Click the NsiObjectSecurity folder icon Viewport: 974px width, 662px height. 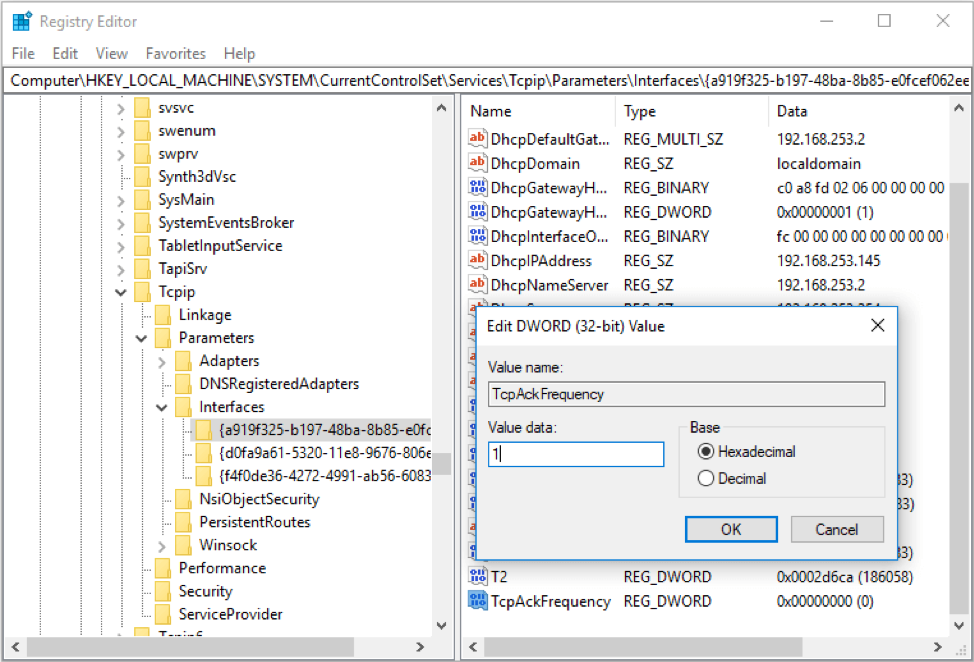[183, 499]
